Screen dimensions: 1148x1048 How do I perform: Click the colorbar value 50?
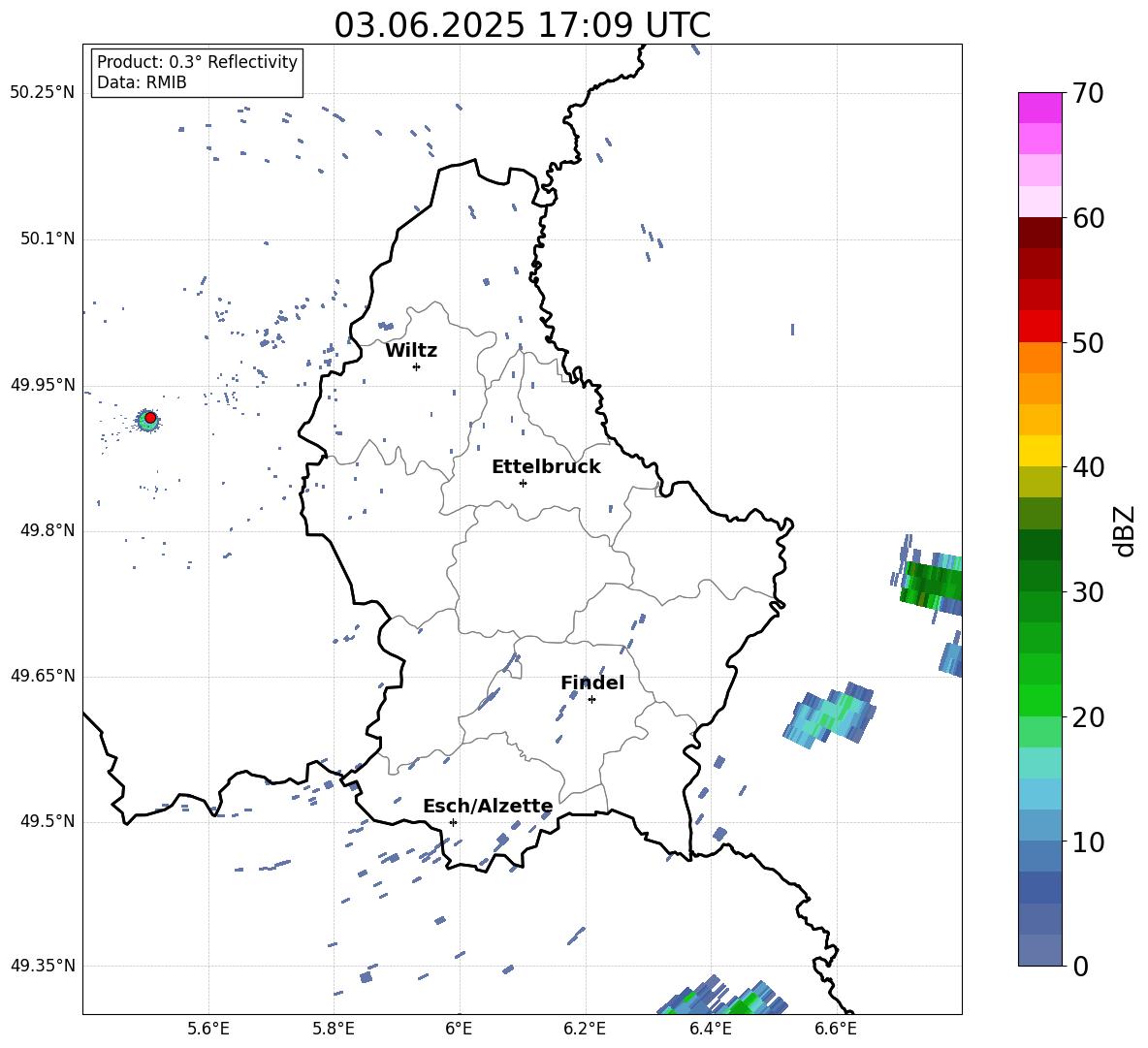point(1088,342)
